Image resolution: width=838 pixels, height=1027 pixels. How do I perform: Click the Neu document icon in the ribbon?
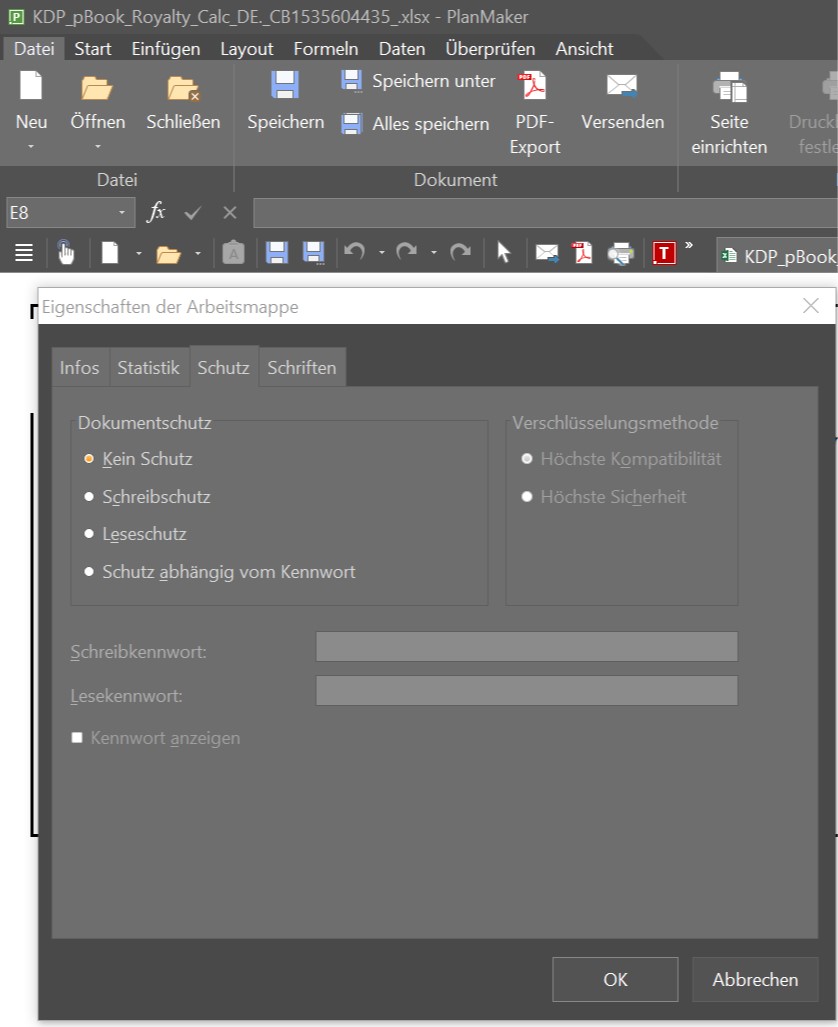31,86
